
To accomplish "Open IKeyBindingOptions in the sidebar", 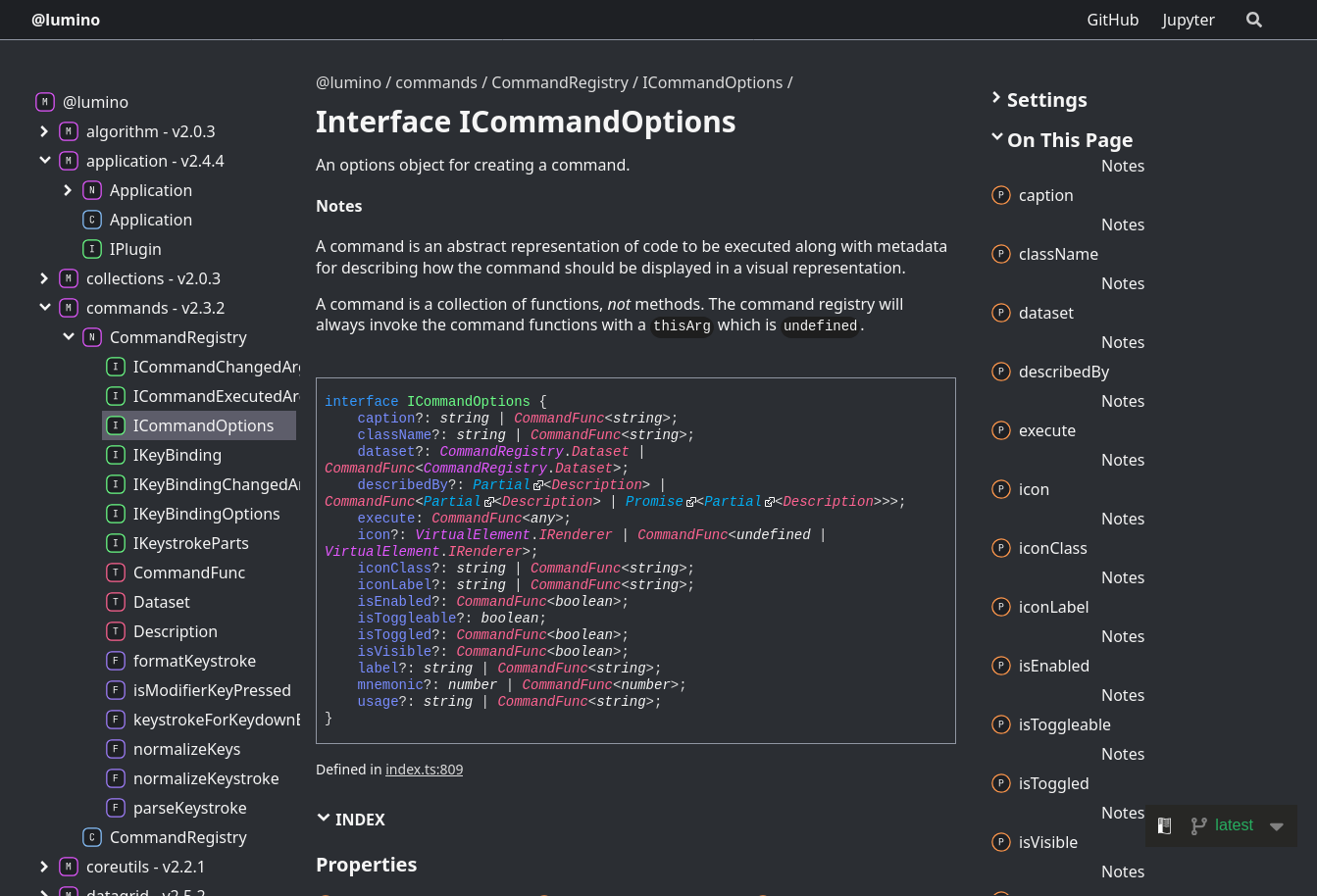I will click(207, 514).
